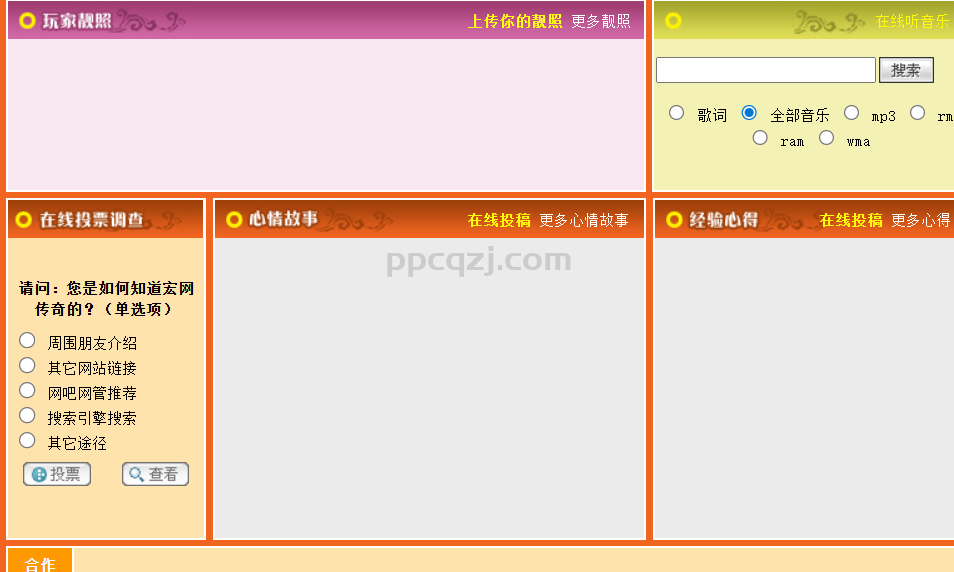The image size is (954, 572).
Task: Click the 投票 vote button
Action: click(x=57, y=475)
